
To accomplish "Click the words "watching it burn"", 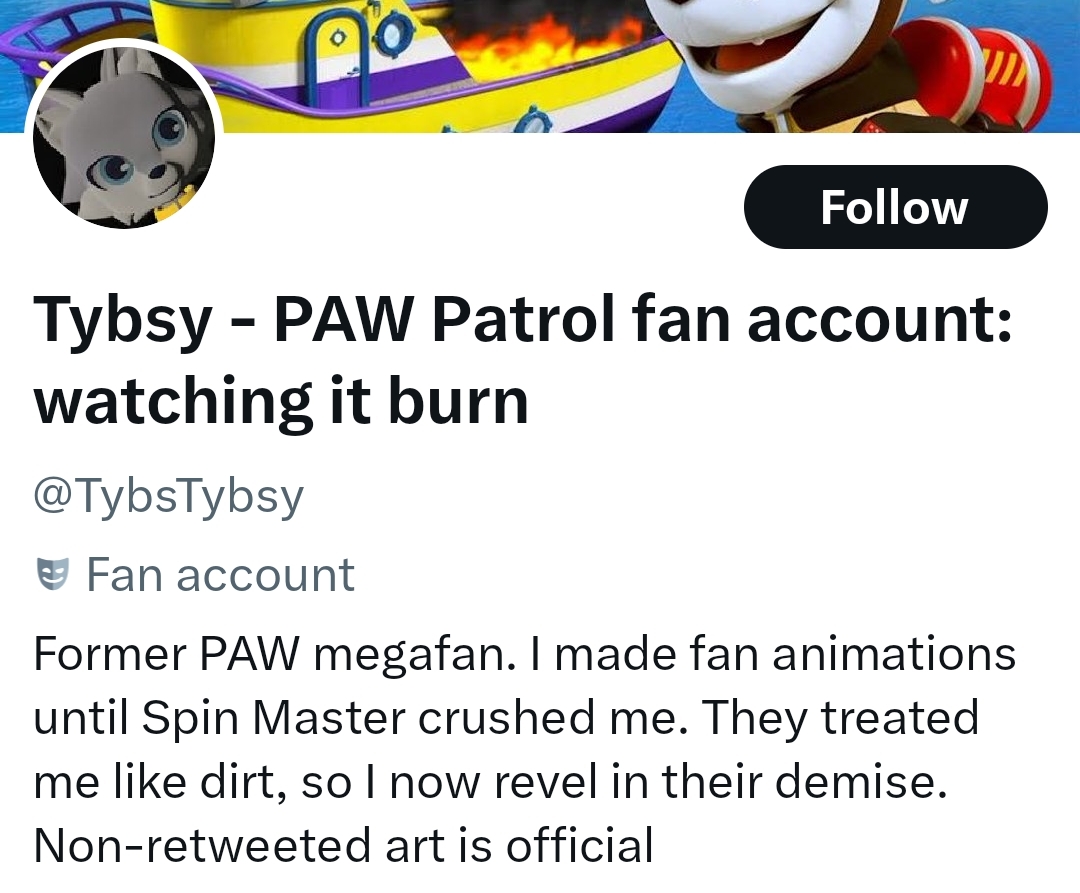I will pyautogui.click(x=281, y=401).
